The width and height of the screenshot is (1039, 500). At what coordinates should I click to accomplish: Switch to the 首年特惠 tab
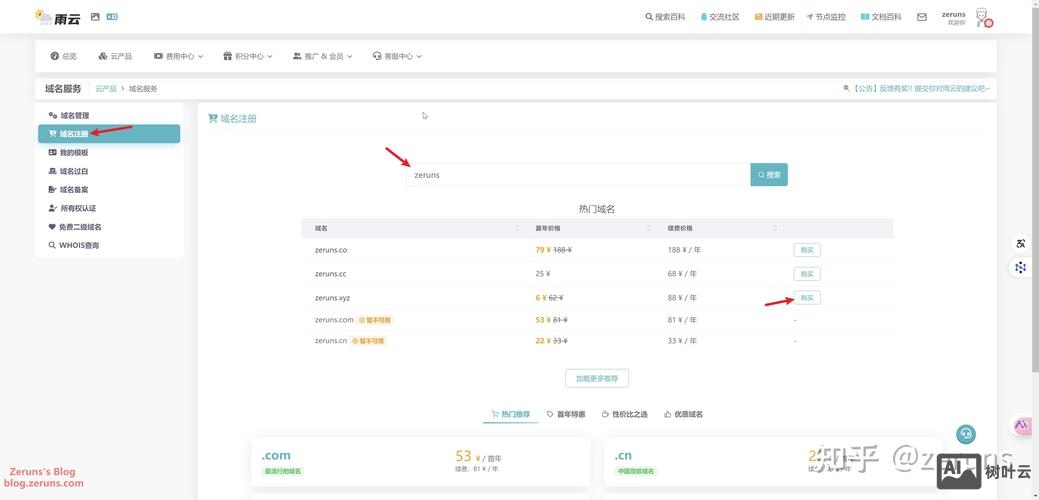[x=566, y=415]
